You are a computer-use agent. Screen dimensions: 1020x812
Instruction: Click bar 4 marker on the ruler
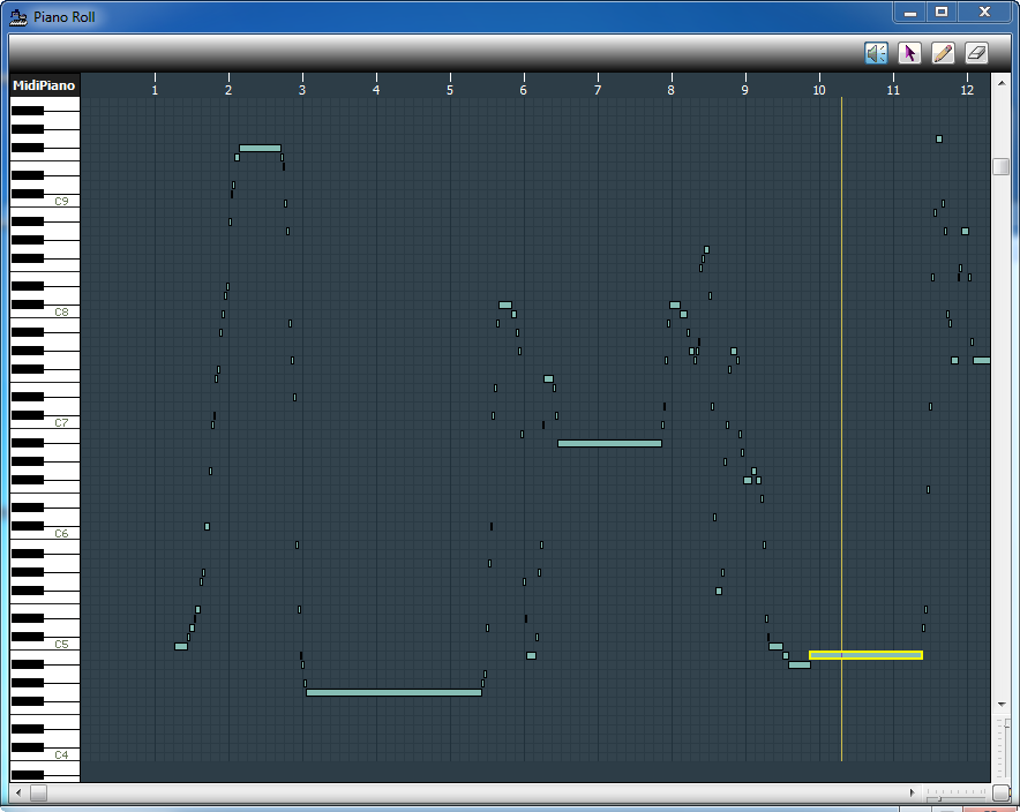(376, 90)
